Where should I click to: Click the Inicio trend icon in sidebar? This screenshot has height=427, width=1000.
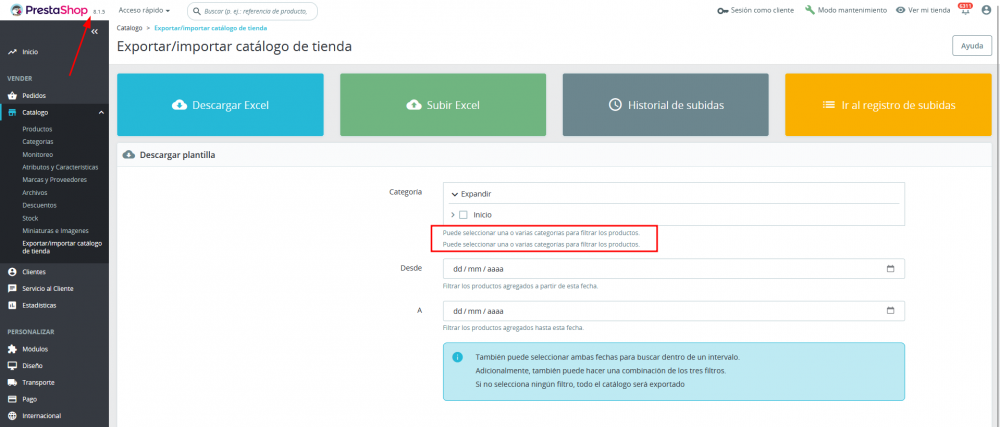click(11, 52)
